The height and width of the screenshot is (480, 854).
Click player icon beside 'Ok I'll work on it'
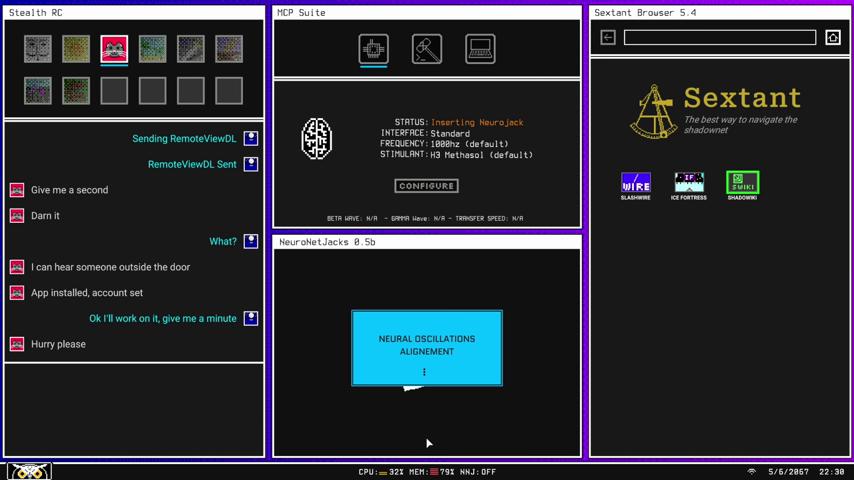[x=251, y=318]
